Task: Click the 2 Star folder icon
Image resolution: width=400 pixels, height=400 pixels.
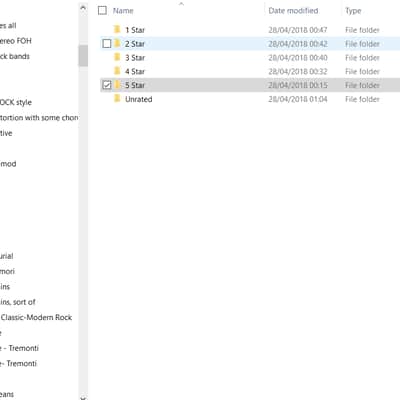Action: pos(117,44)
